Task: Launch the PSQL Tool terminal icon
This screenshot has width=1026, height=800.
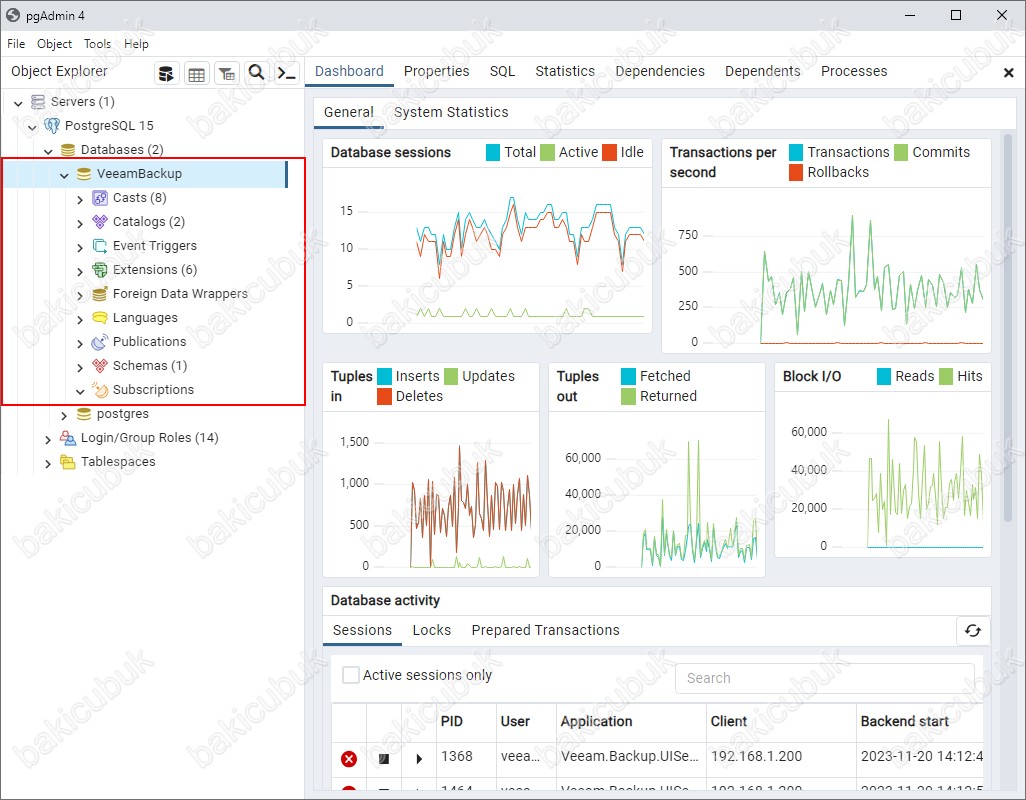Action: [x=287, y=73]
